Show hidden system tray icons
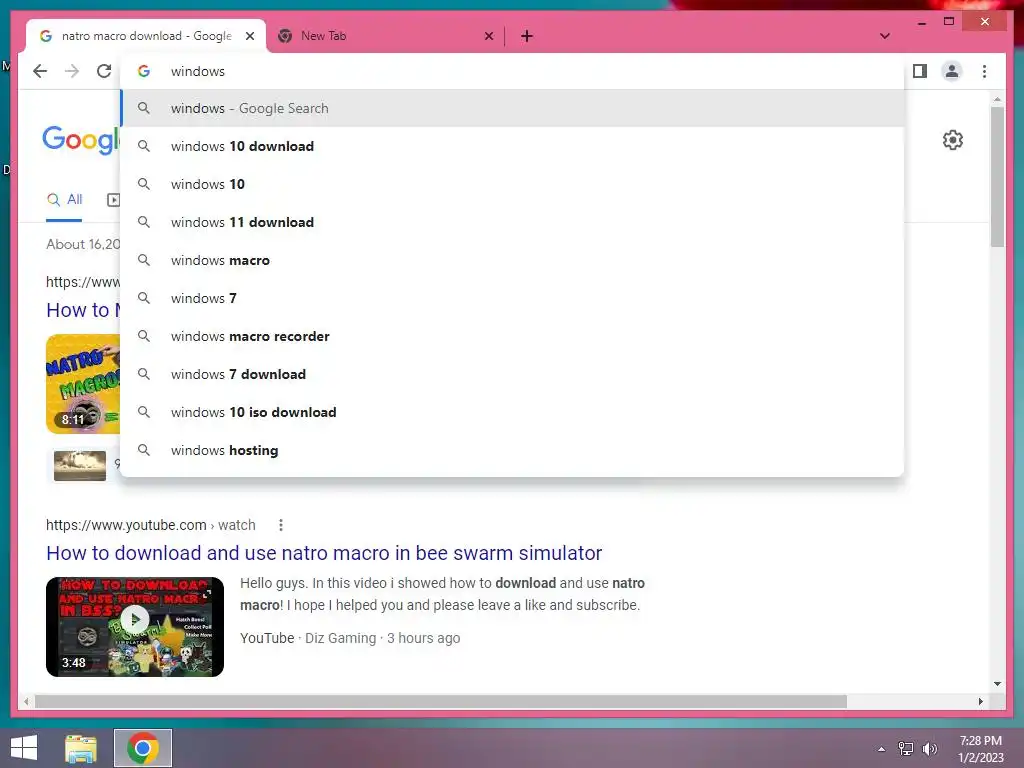The height and width of the screenshot is (768, 1024). pos(882,749)
